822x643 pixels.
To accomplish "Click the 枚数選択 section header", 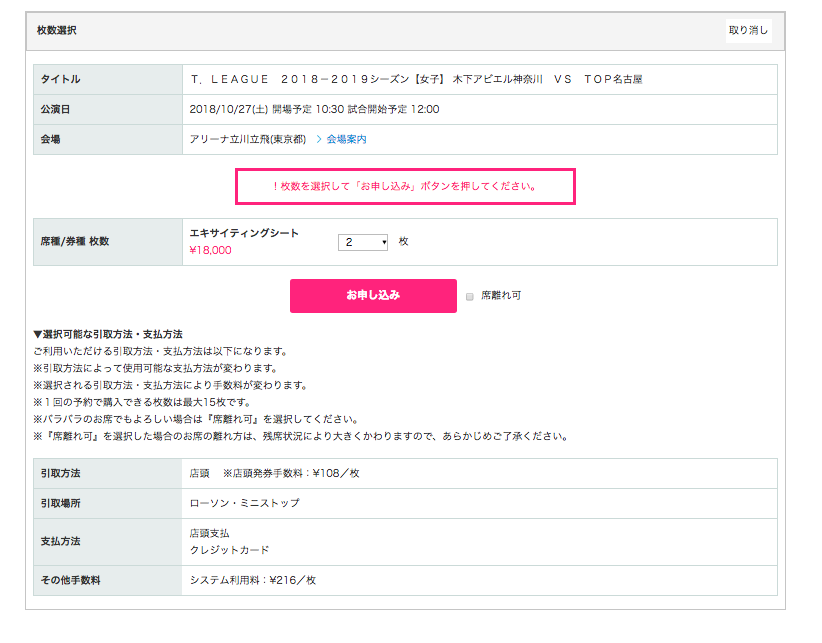I will [57, 31].
